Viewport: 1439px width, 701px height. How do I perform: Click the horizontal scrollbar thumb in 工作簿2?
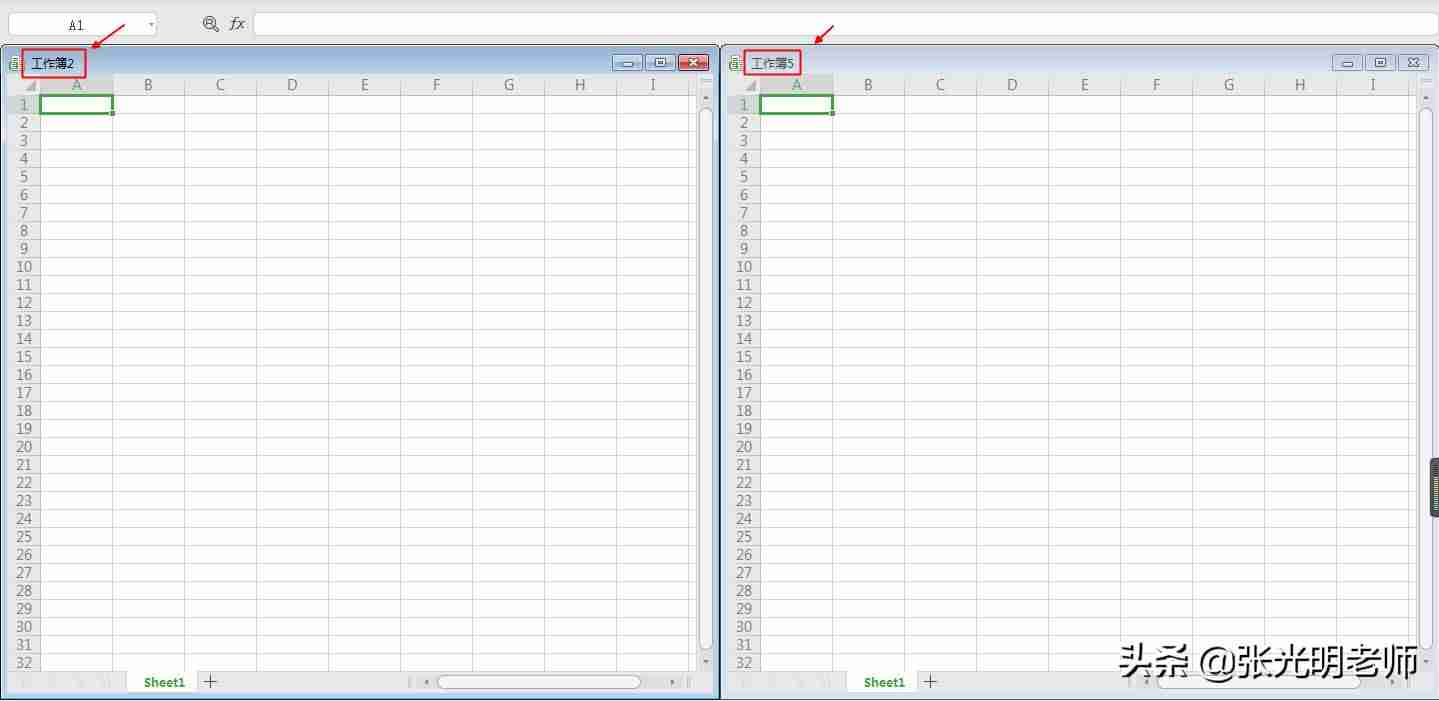pos(539,682)
